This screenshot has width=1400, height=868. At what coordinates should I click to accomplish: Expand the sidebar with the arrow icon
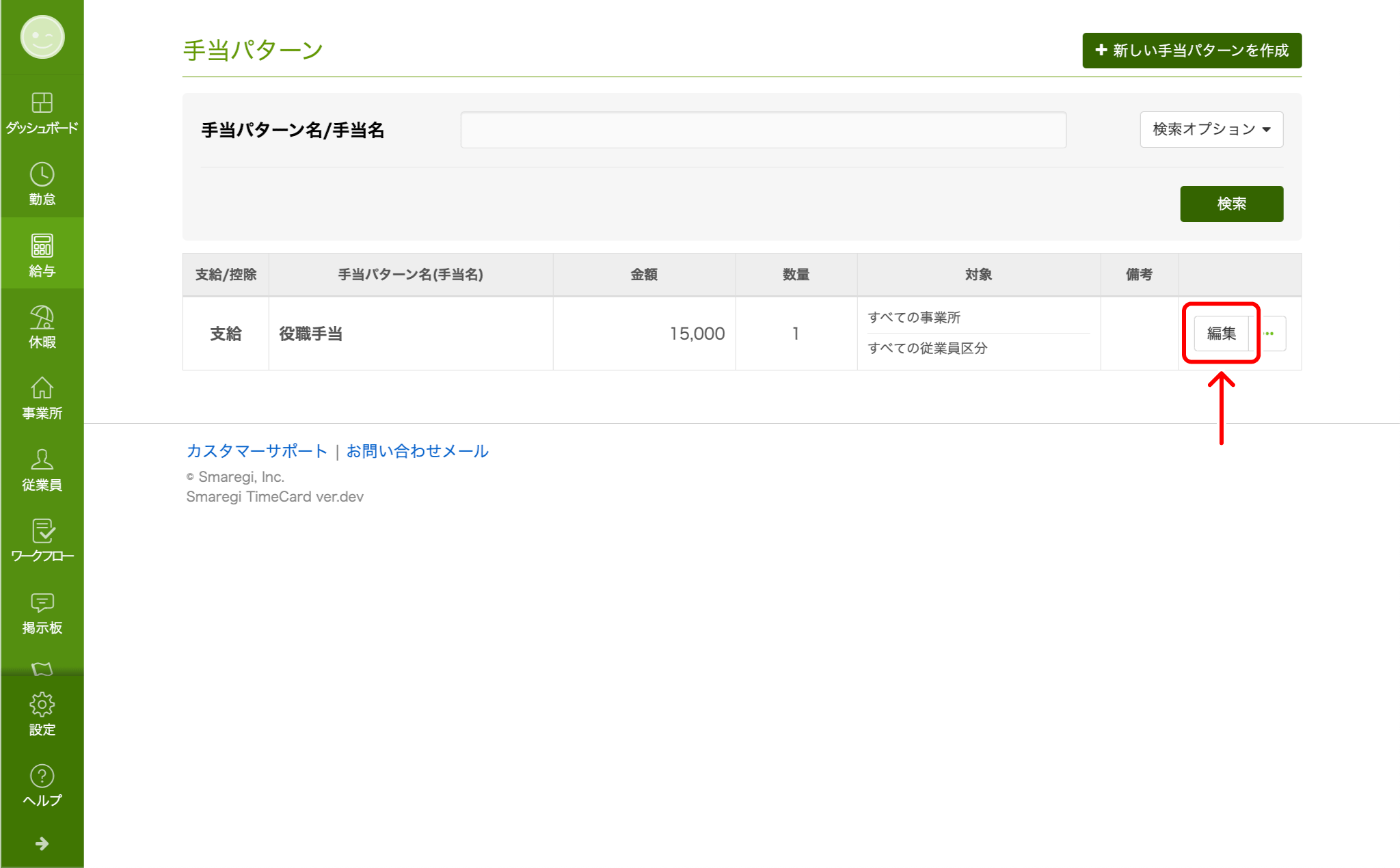coord(42,844)
